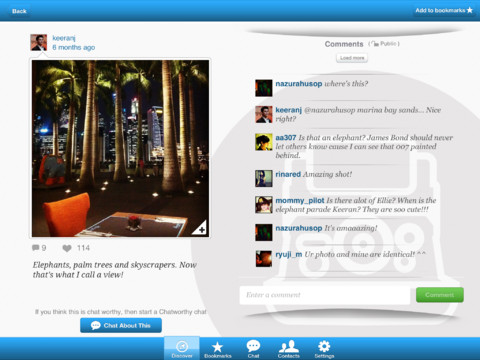Click Add to bookmarks star
Viewport: 480px width, 360px height.
(444, 10)
